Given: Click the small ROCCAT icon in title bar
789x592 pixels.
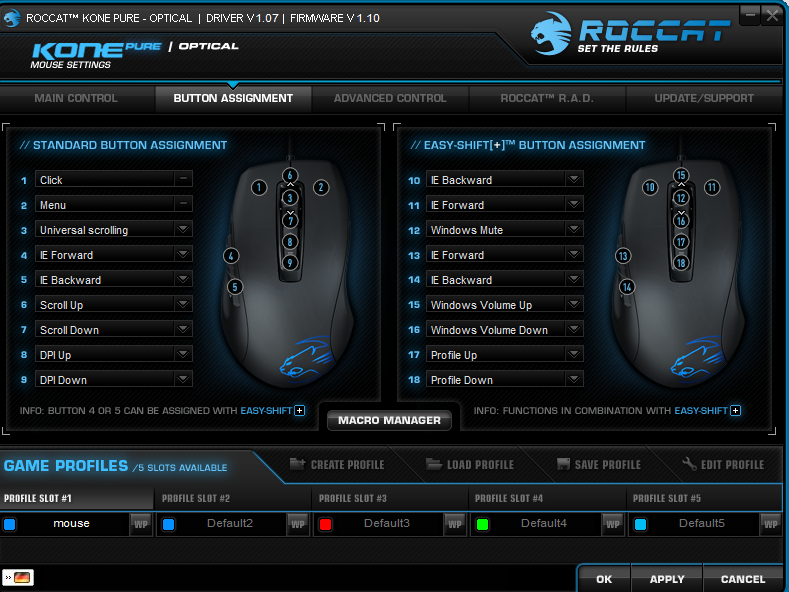Looking at the screenshot, I should coord(12,18).
